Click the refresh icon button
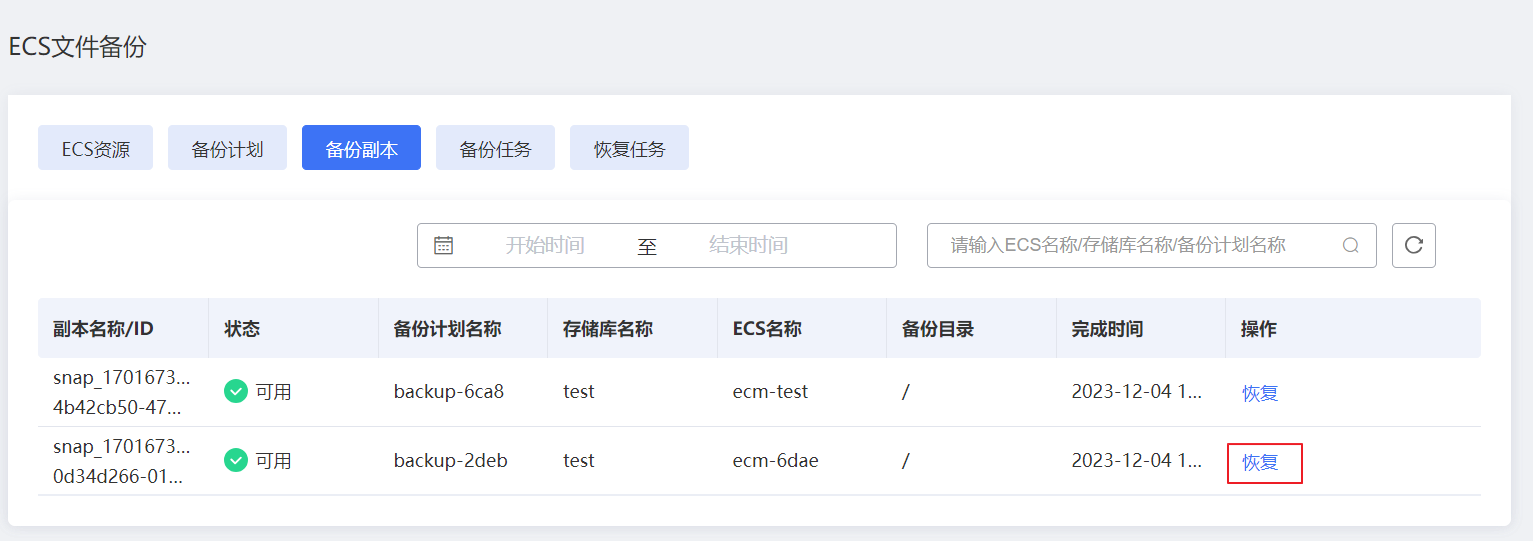The image size is (1533, 541). pos(1413,245)
